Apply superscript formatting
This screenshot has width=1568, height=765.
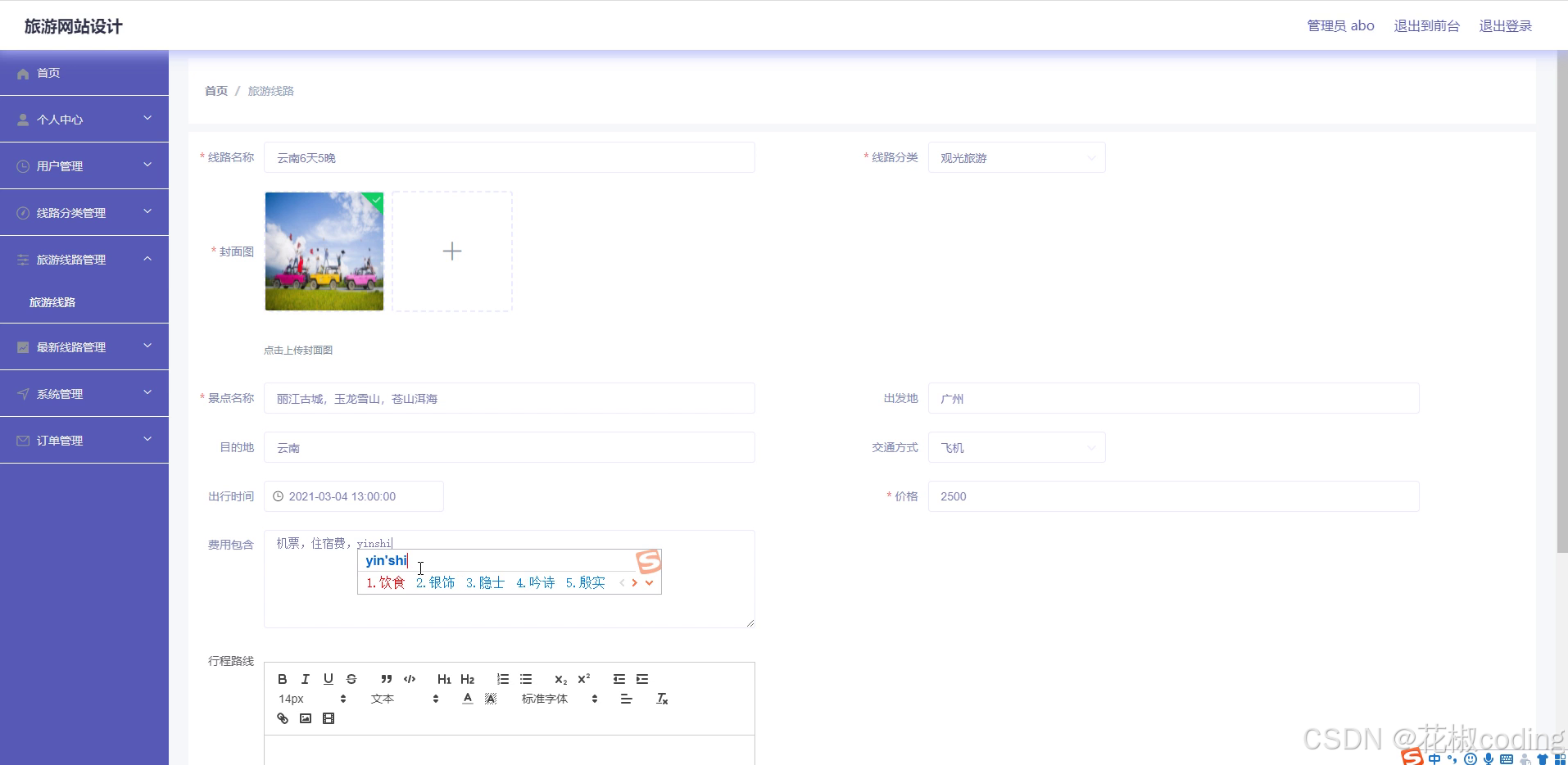583,679
